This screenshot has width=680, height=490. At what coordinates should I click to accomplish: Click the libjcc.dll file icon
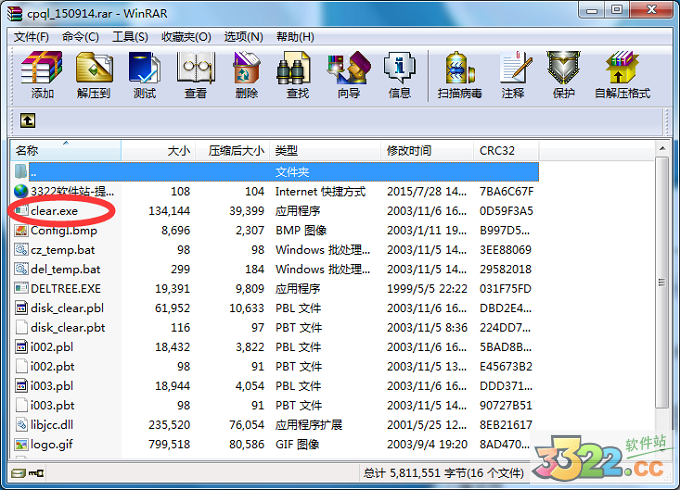point(21,425)
